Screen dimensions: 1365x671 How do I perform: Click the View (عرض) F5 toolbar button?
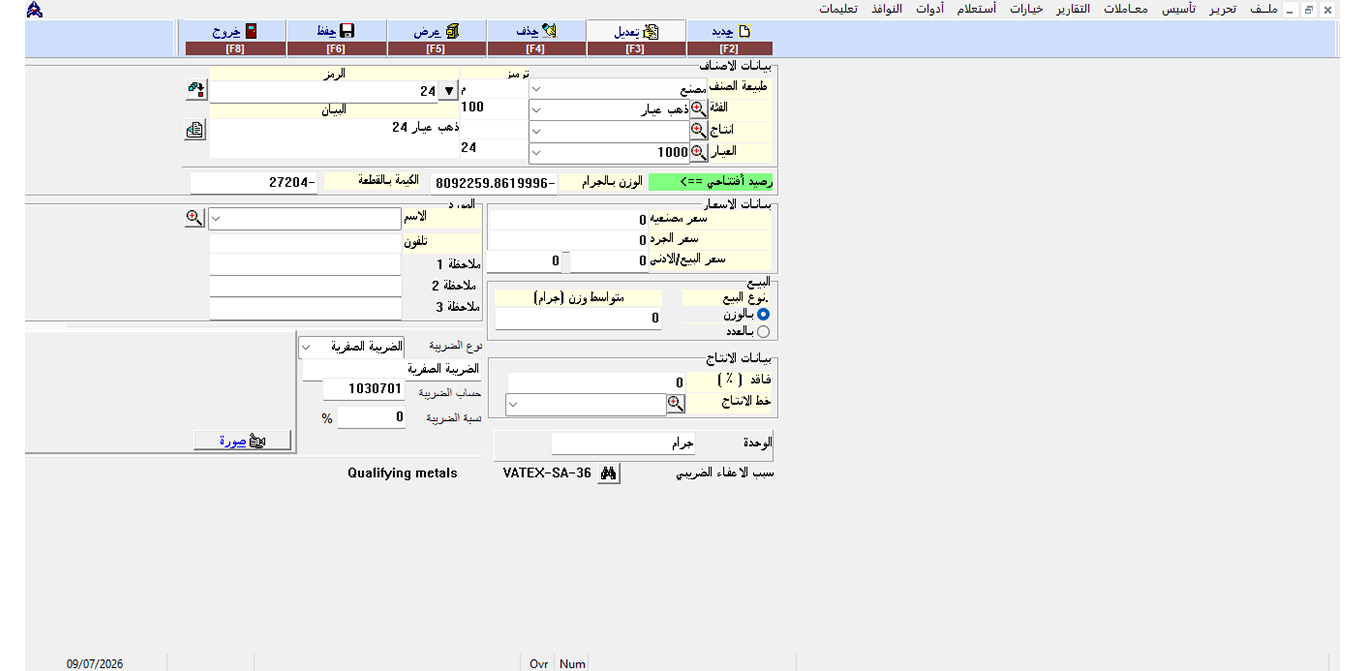435,38
